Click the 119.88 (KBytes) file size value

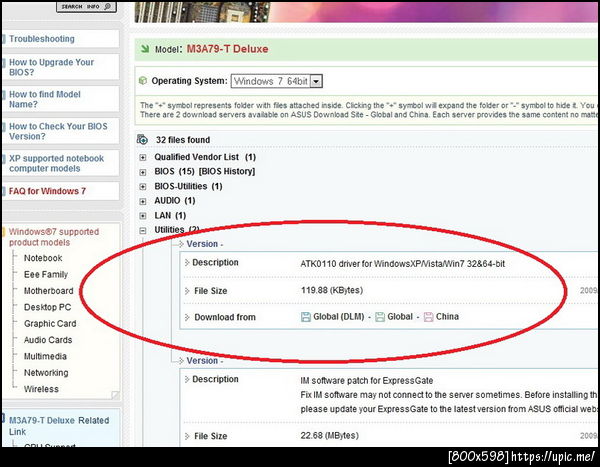(x=332, y=290)
